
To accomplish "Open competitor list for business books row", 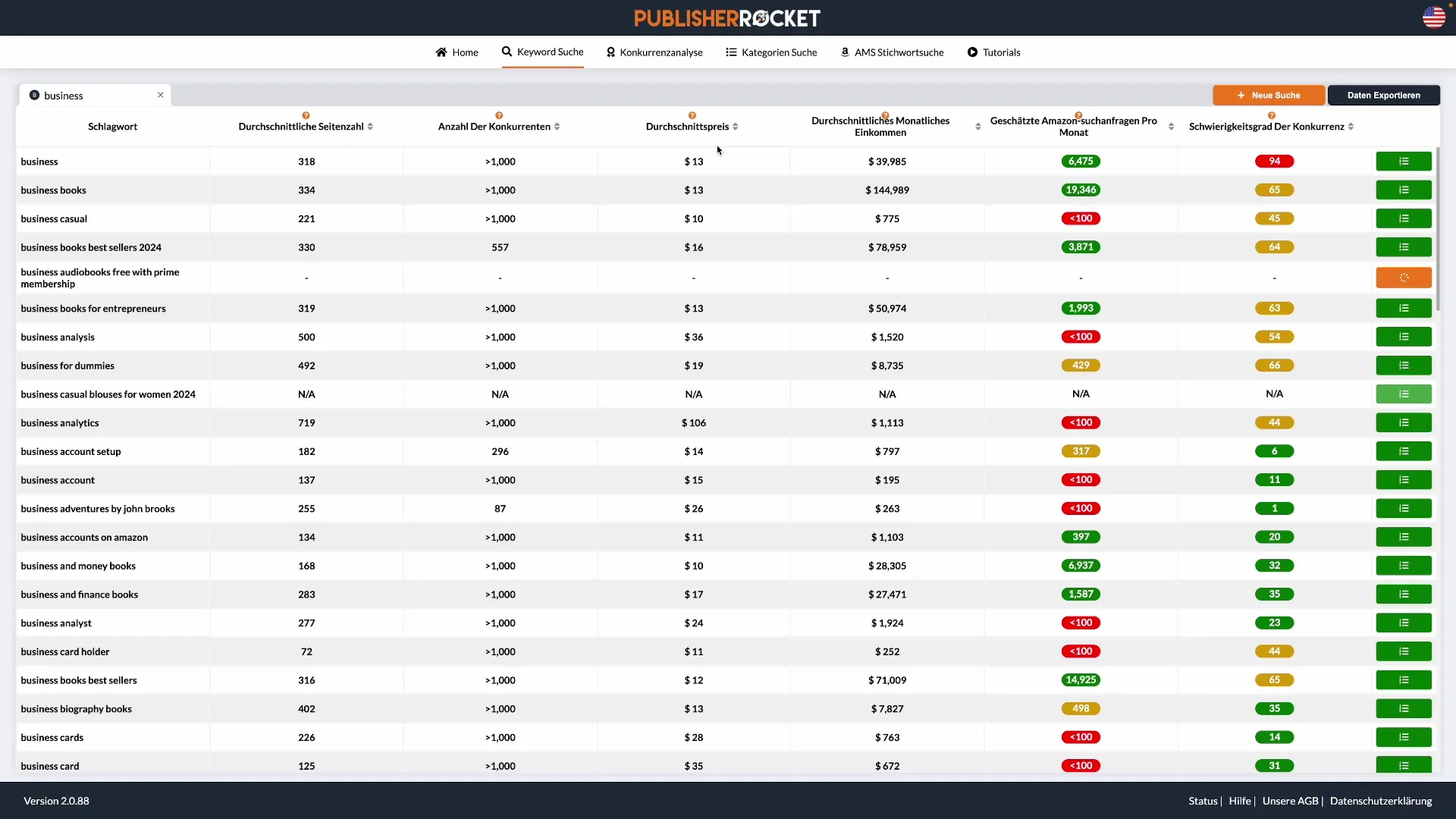I will pyautogui.click(x=1403, y=190).
